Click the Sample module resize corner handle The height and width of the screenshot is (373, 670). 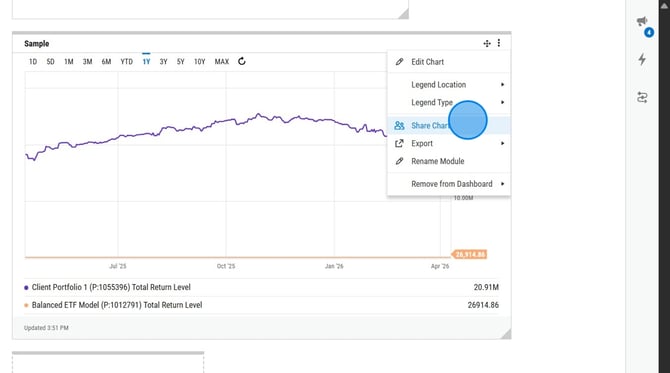pos(506,334)
